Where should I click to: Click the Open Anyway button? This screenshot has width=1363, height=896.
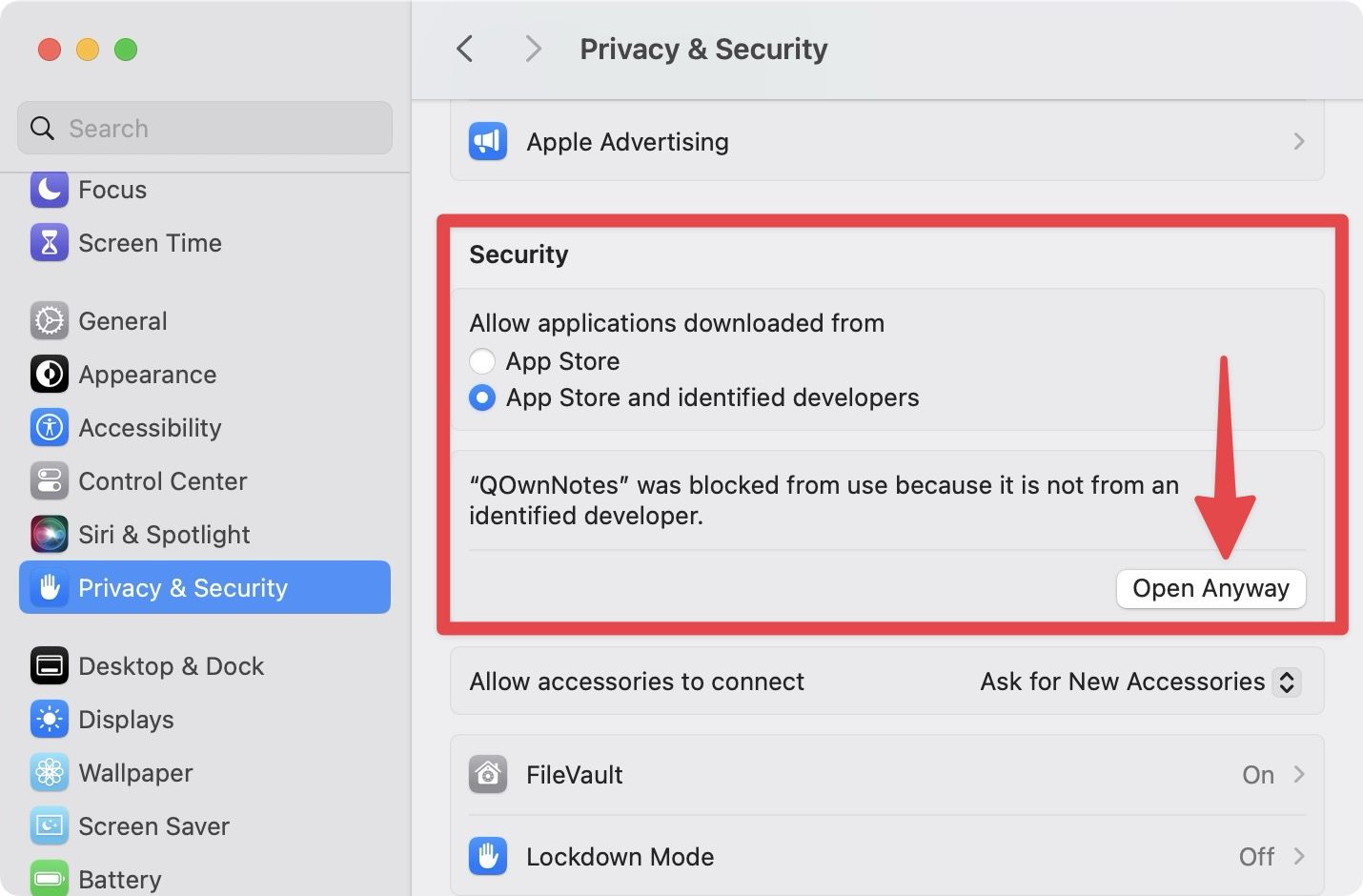[1210, 588]
